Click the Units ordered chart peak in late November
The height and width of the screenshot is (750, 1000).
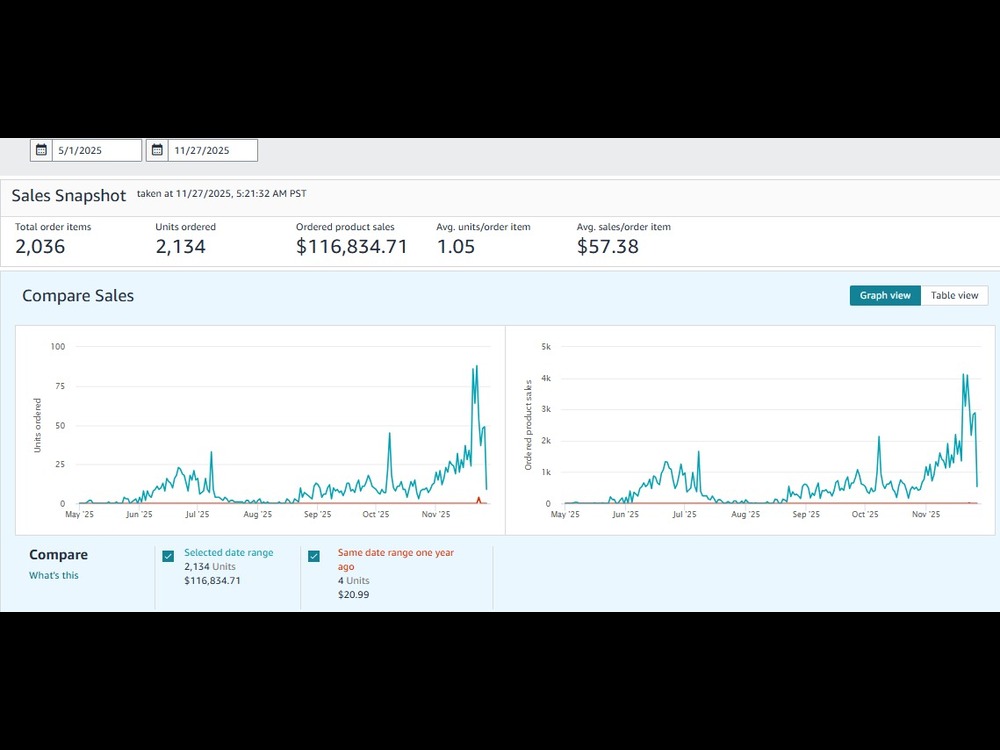click(x=476, y=366)
